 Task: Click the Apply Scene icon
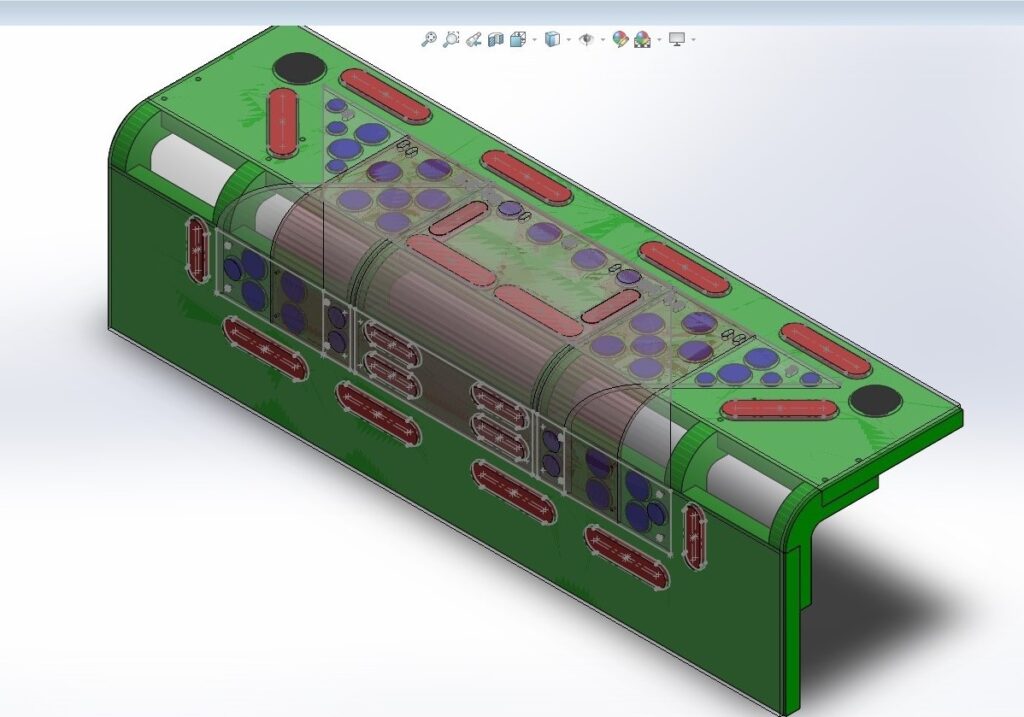pos(643,39)
